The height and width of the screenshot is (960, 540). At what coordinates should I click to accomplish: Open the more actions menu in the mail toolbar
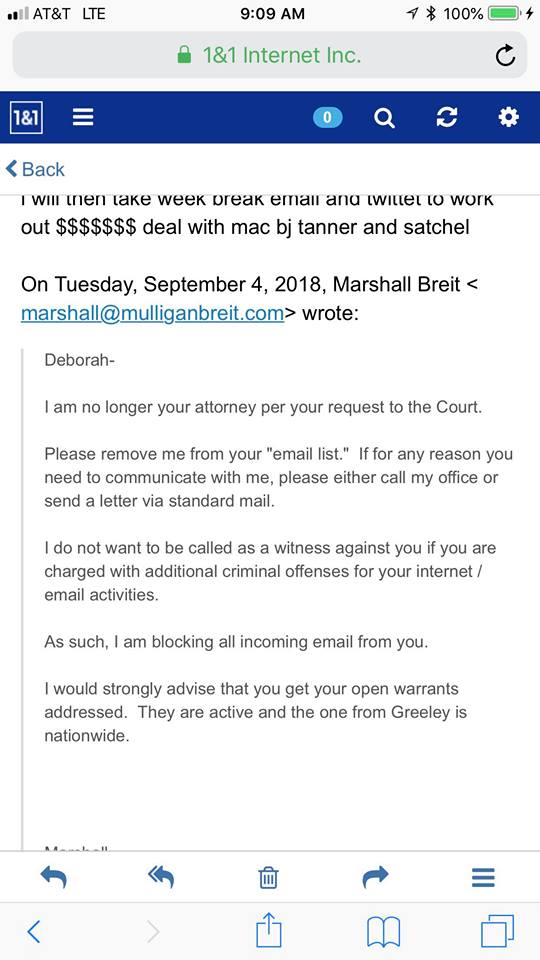(483, 877)
